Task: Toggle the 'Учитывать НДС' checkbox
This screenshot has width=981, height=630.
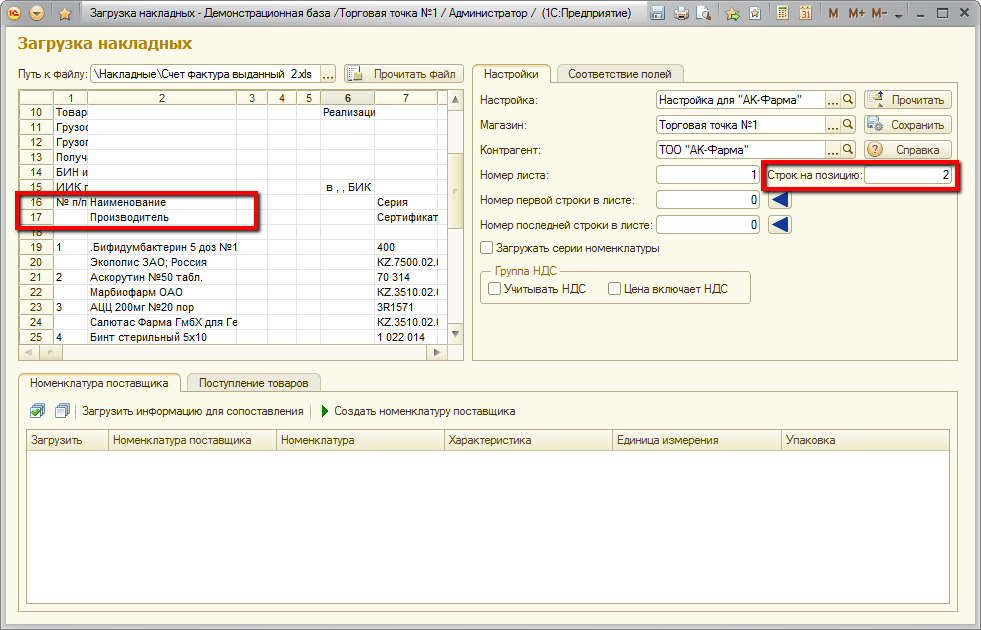Action: tap(494, 289)
